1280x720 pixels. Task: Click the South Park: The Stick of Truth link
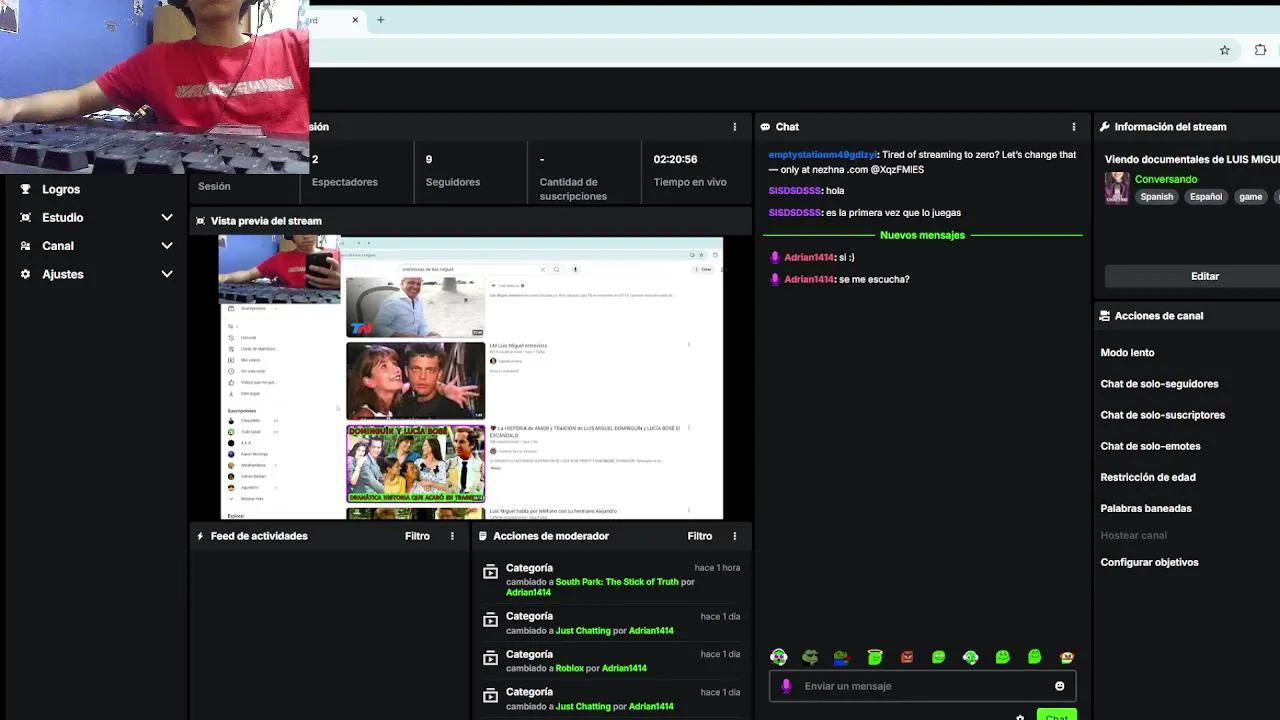click(617, 582)
